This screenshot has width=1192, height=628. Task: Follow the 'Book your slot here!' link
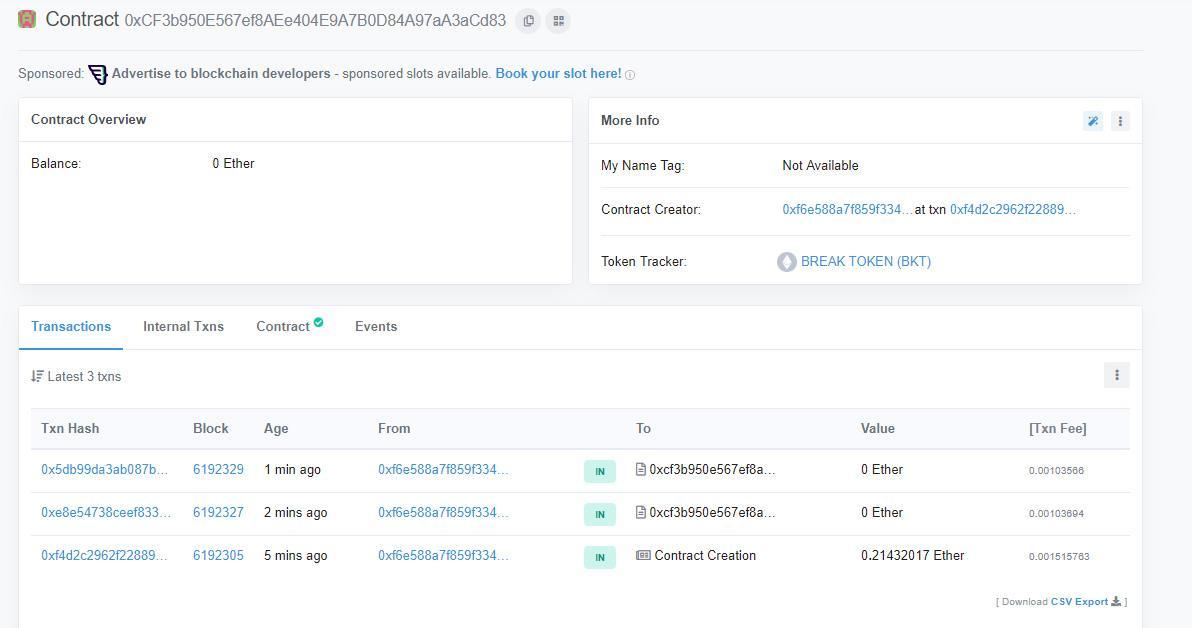pyautogui.click(x=558, y=74)
